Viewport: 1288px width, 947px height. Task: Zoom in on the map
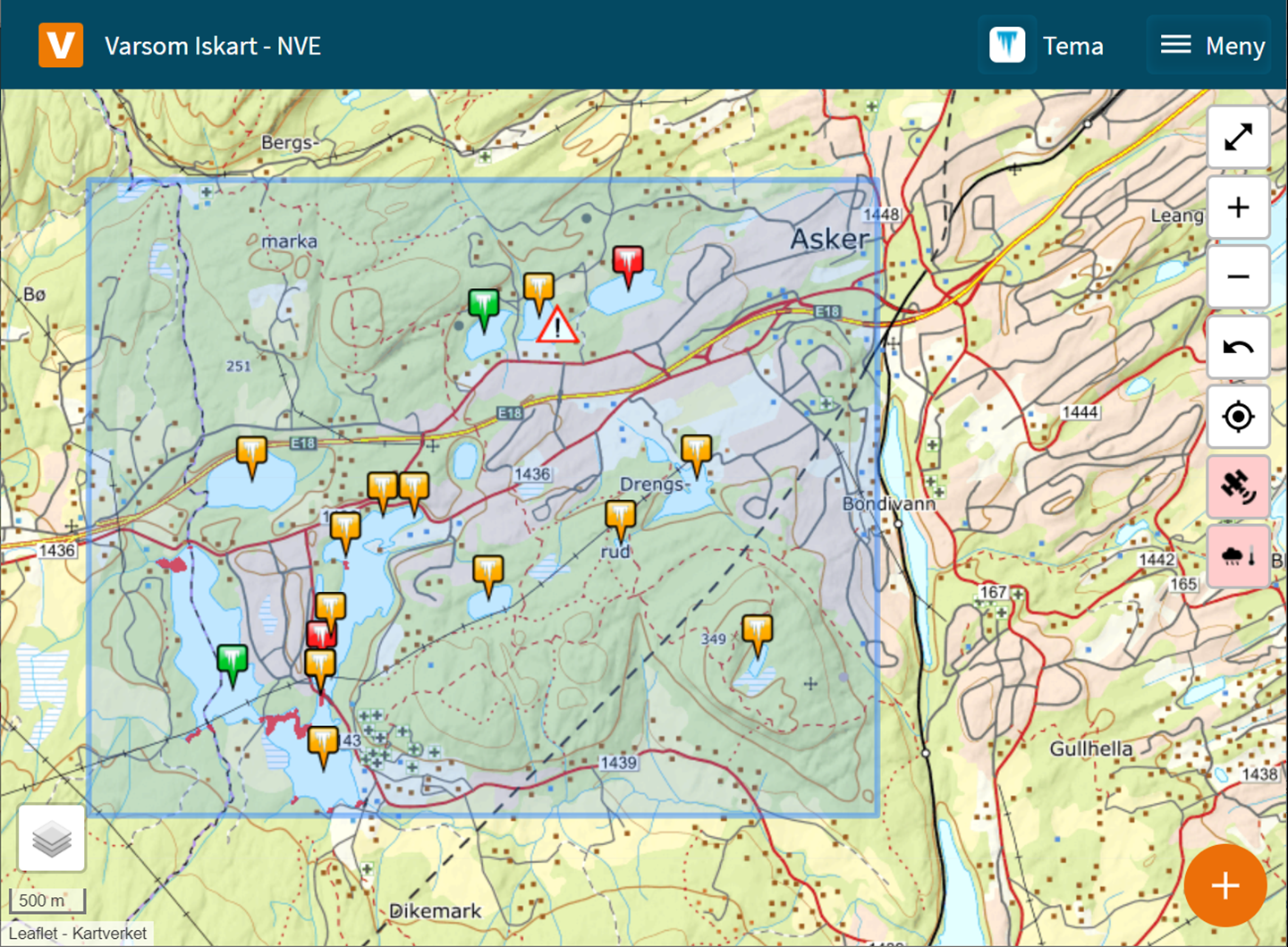(1238, 207)
